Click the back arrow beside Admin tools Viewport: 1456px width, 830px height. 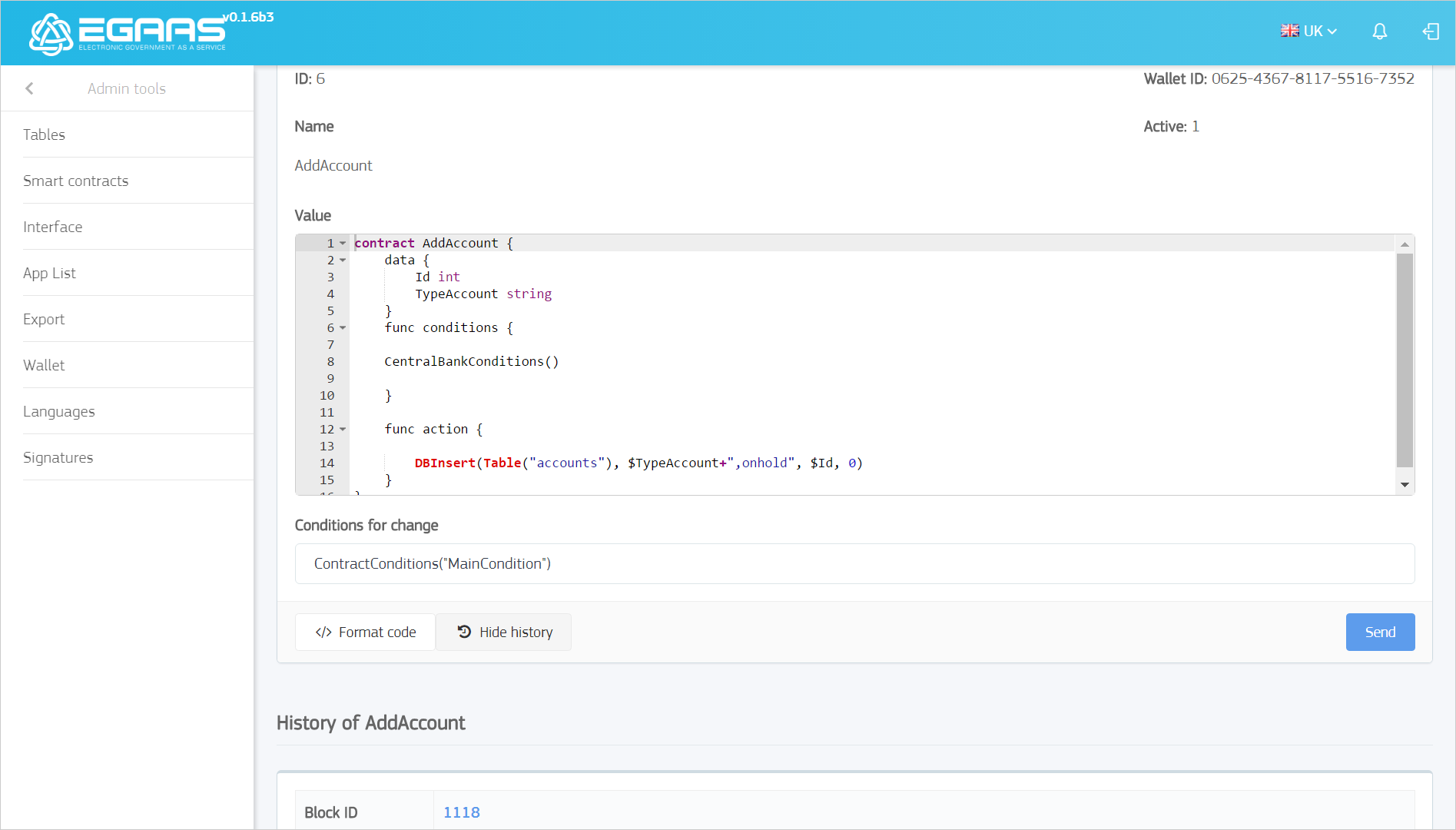(x=29, y=88)
